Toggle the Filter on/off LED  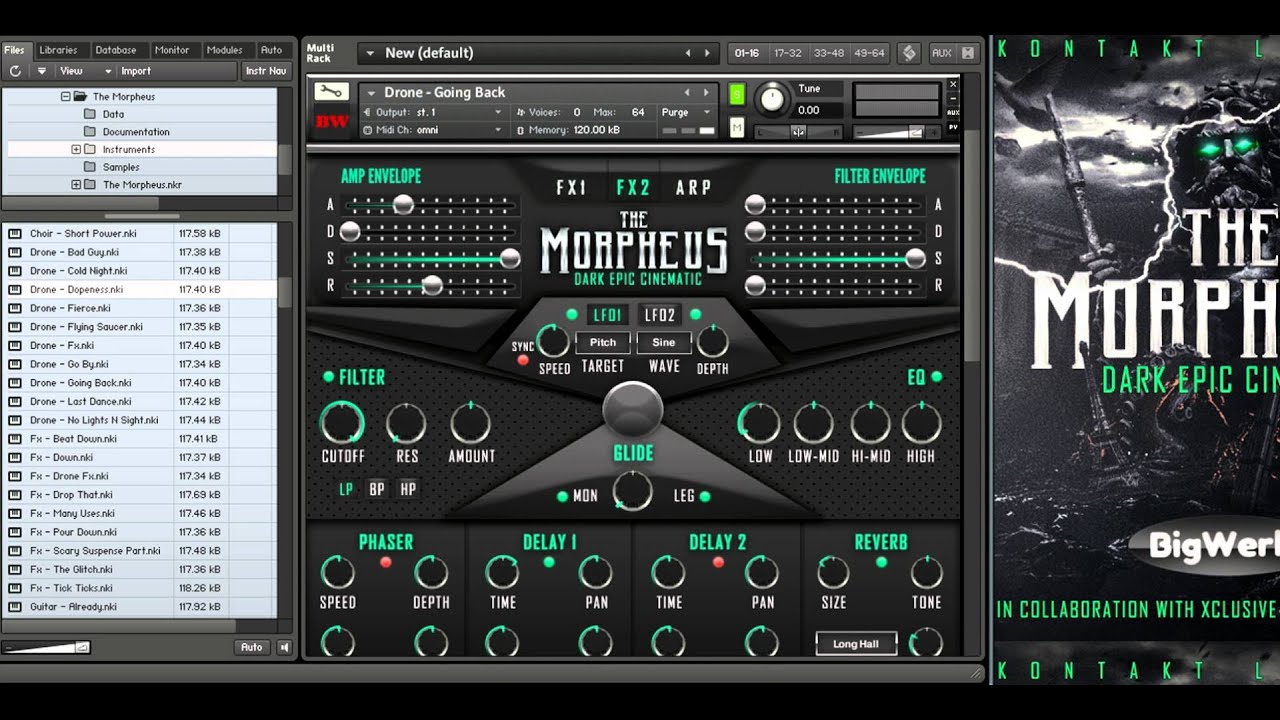tap(328, 377)
